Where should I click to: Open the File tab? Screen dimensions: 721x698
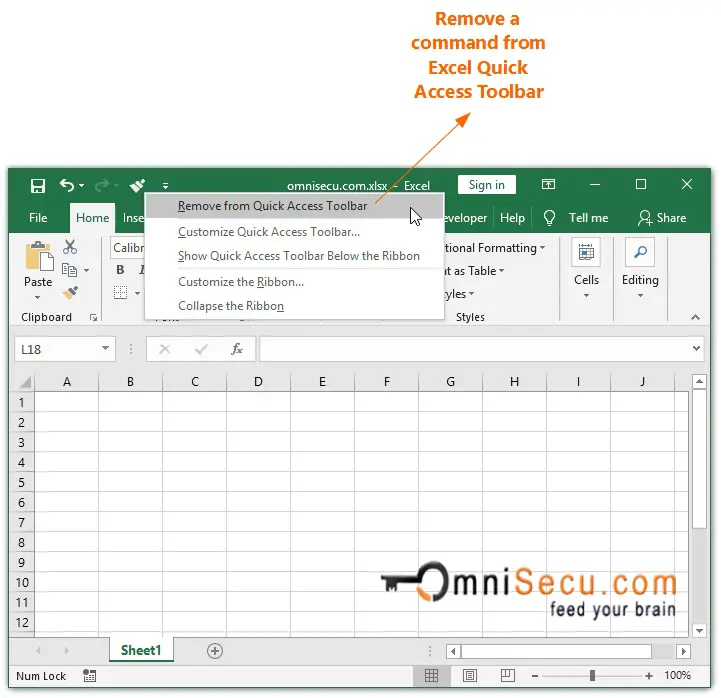pos(38,218)
